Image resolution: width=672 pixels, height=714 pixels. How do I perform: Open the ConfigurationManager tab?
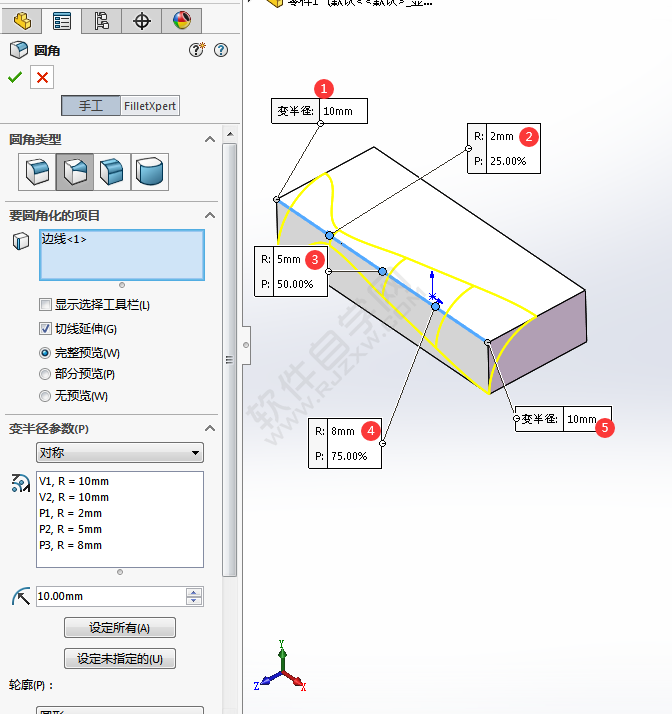coord(102,21)
